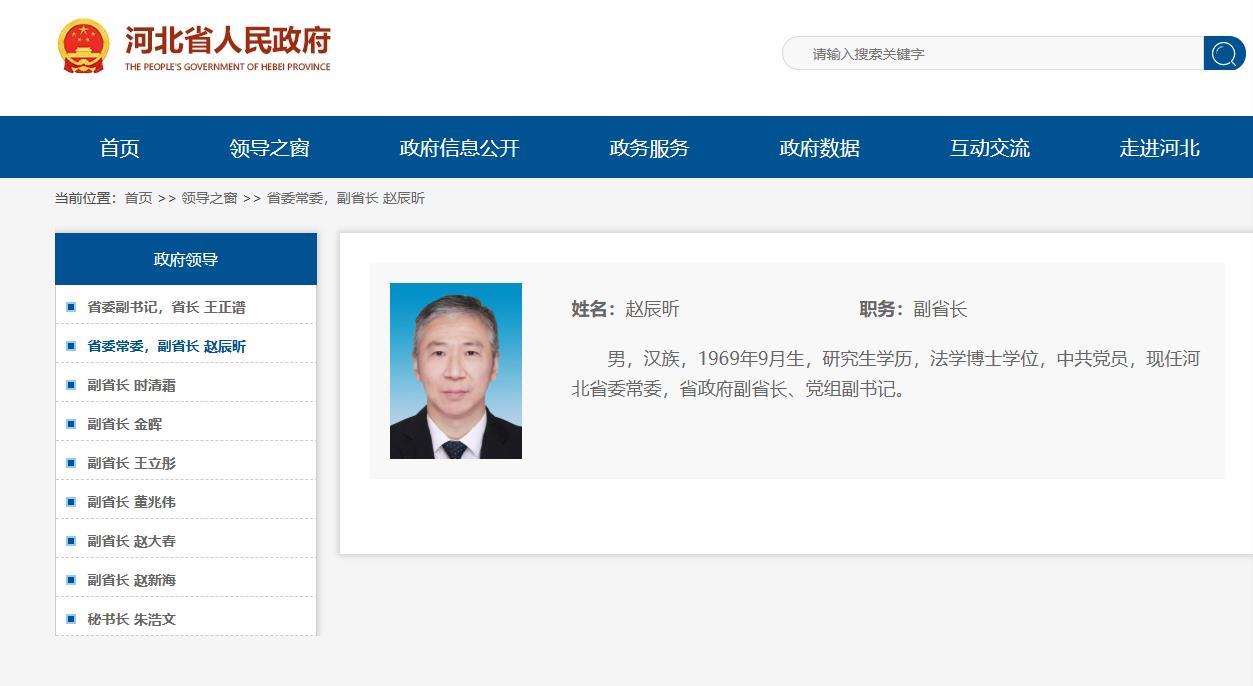Image resolution: width=1253 pixels, height=686 pixels.
Task: Click the square marker beside 副省长 王立彤
Action: (x=70, y=460)
